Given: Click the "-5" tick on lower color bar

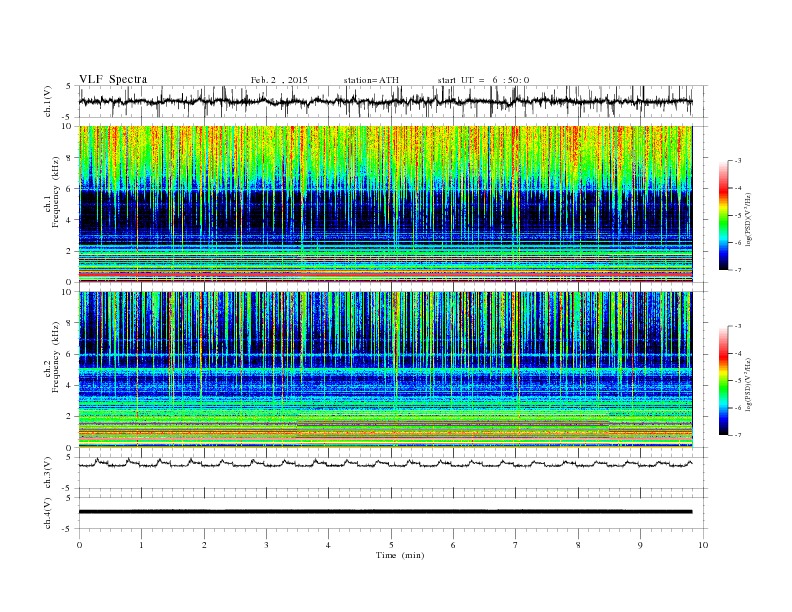Looking at the screenshot, I should click(737, 381).
